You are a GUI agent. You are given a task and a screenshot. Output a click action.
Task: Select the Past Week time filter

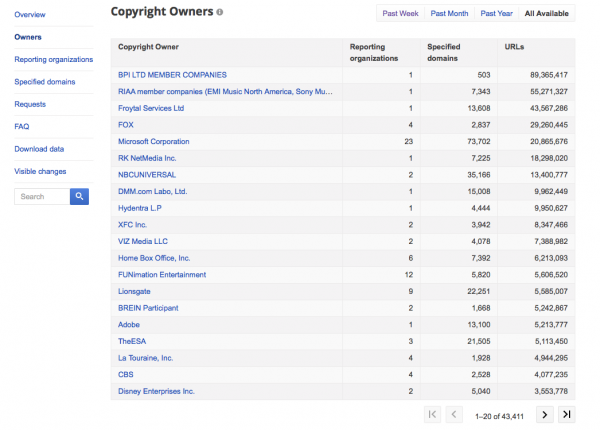click(397, 13)
